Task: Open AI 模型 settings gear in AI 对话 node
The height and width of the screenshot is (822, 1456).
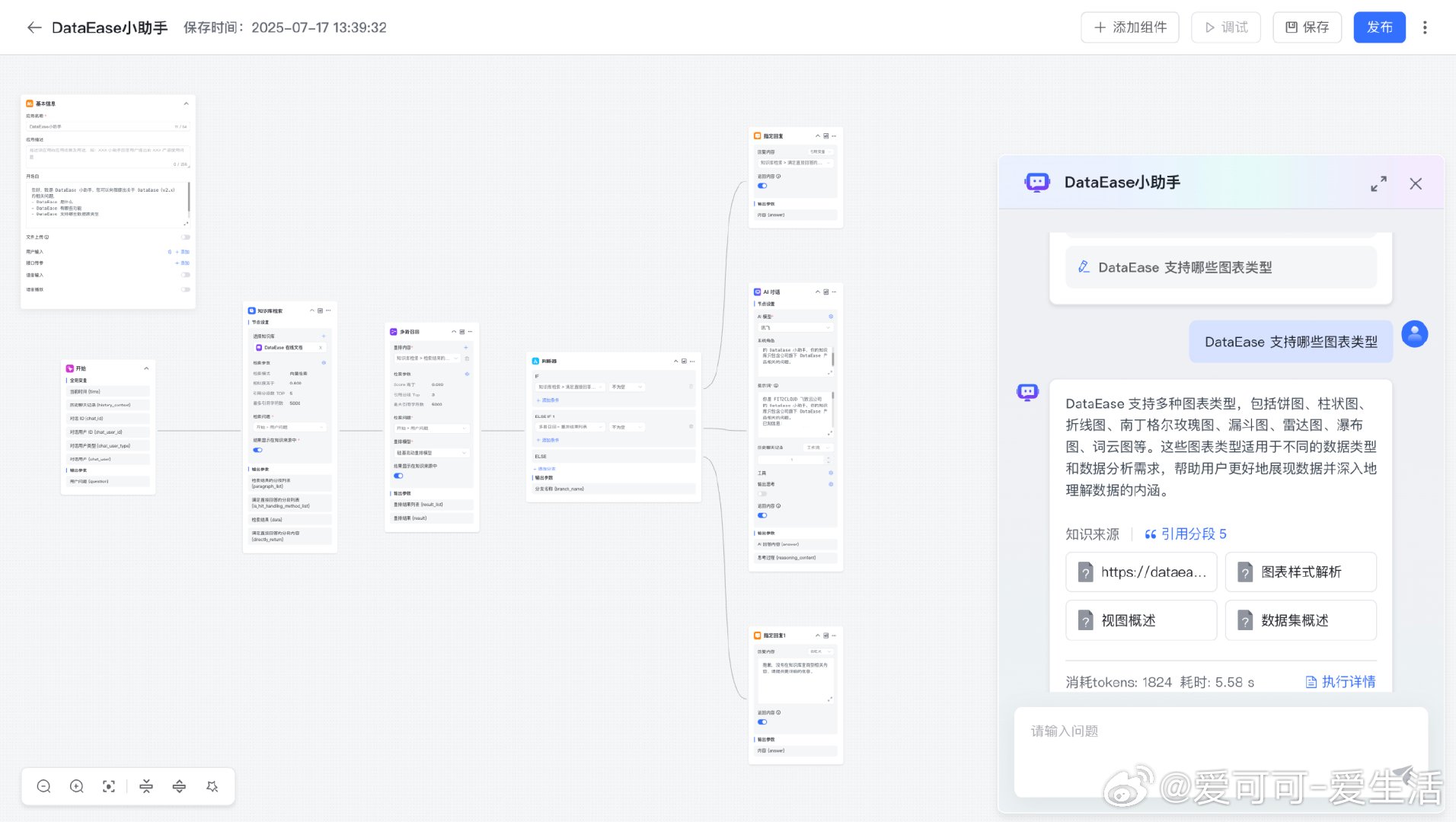Action: [831, 316]
